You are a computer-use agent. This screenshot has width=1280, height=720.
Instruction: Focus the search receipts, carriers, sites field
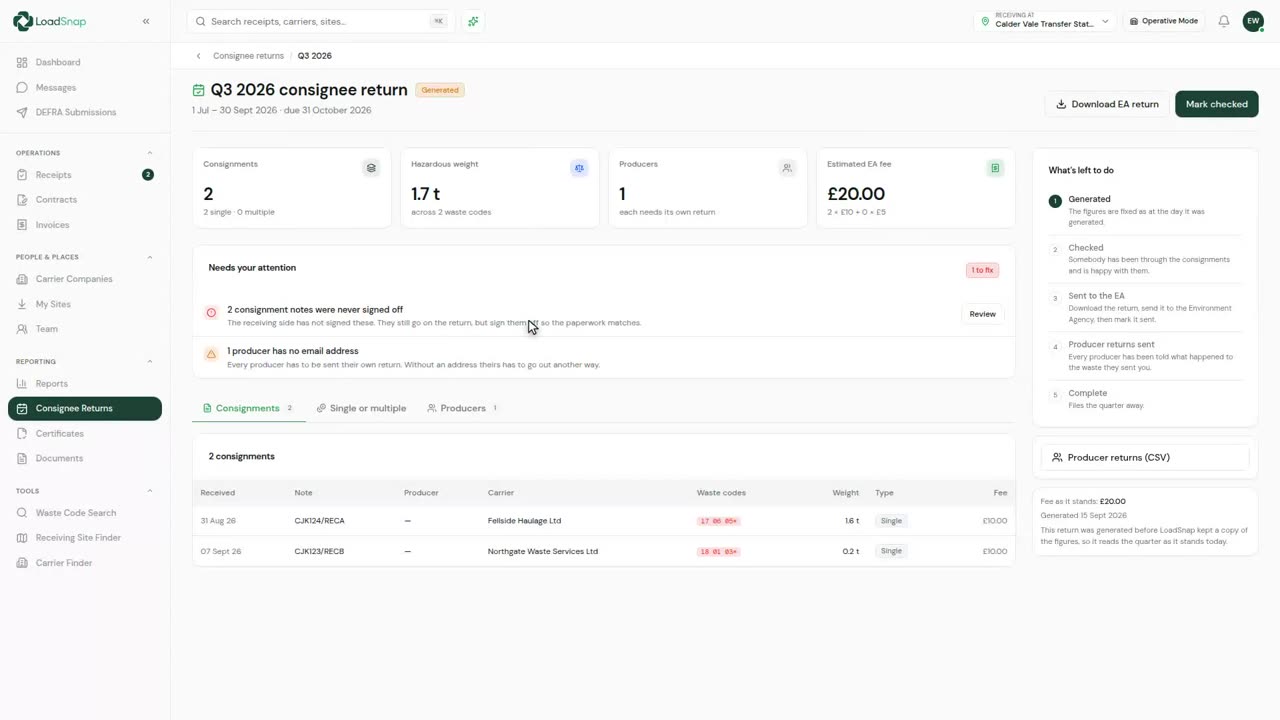(x=320, y=21)
